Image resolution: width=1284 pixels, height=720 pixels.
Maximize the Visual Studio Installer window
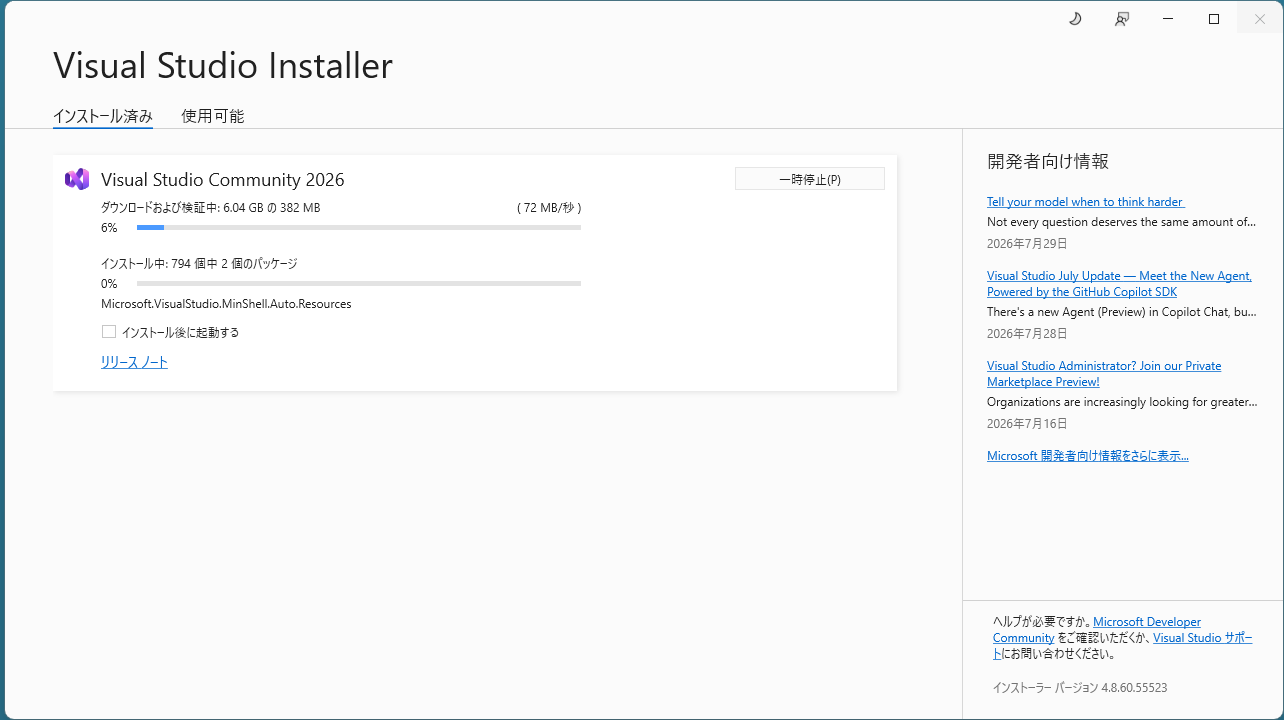click(1214, 19)
